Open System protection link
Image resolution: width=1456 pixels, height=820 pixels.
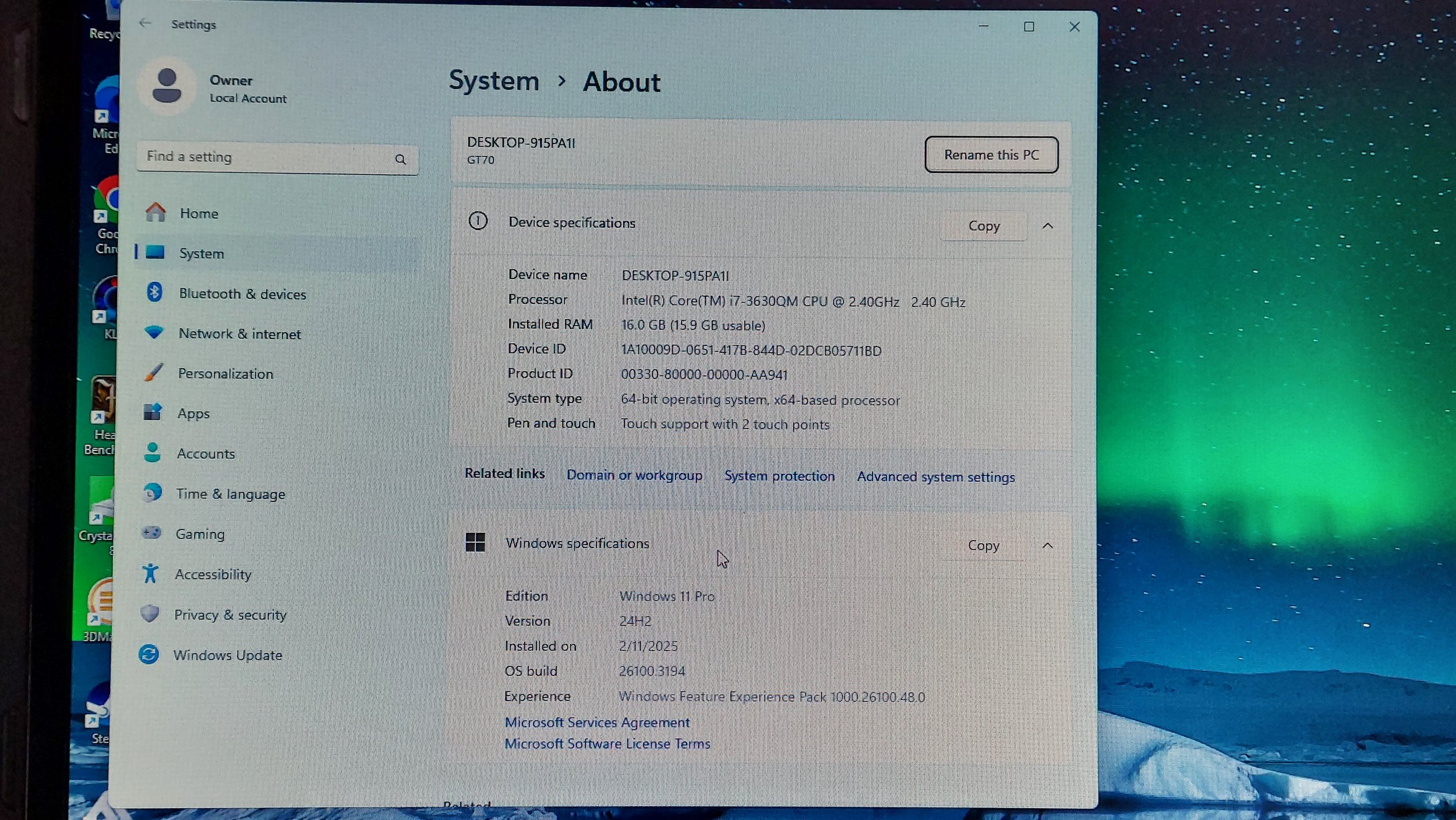point(779,476)
